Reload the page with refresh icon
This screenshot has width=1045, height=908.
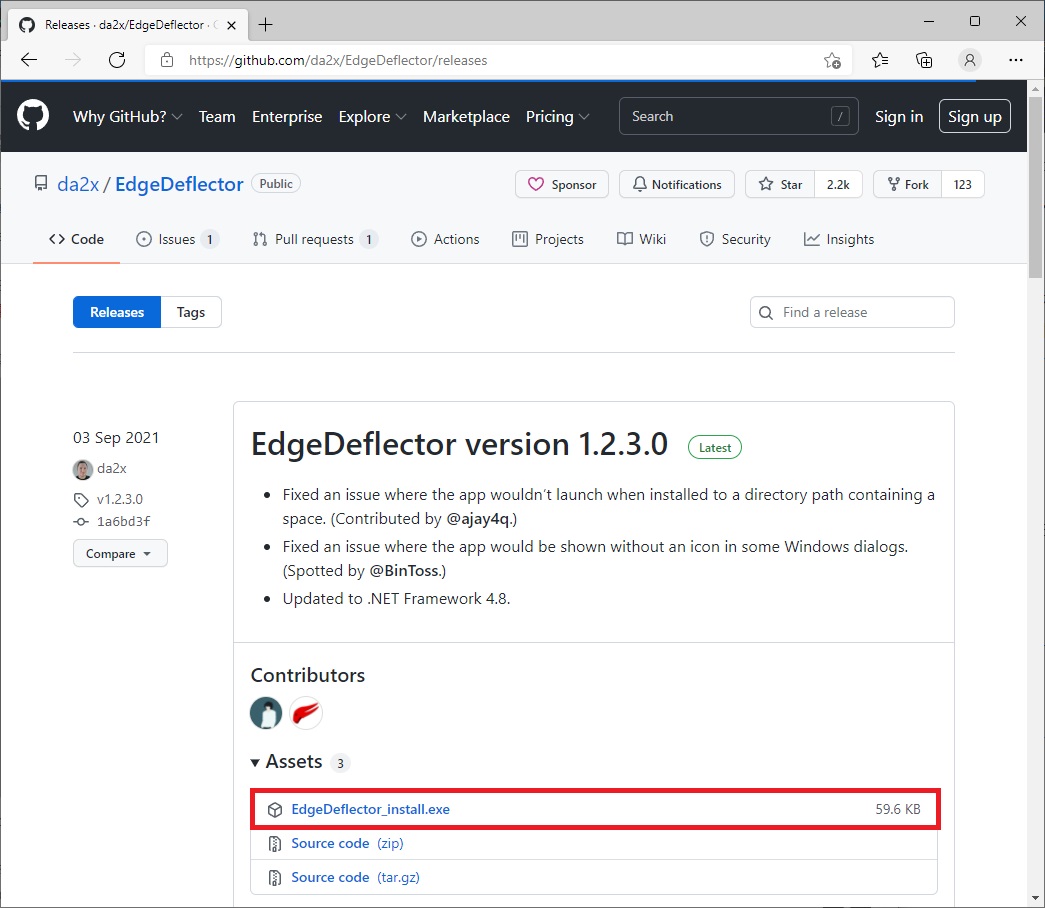[x=117, y=60]
